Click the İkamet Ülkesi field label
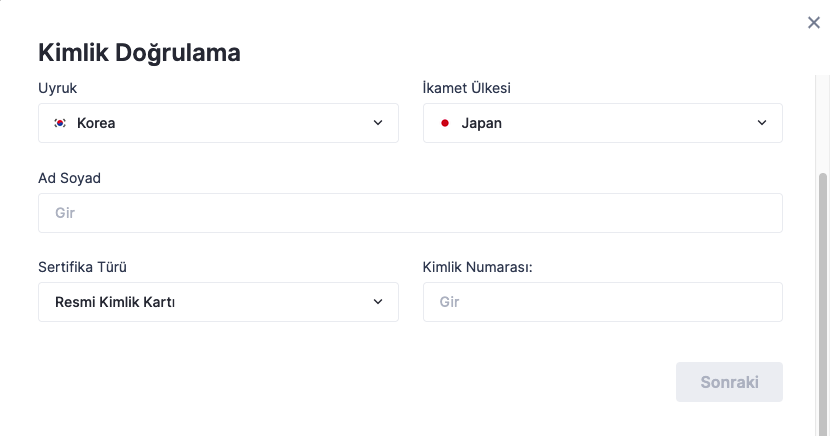834x436 pixels. 467,88
